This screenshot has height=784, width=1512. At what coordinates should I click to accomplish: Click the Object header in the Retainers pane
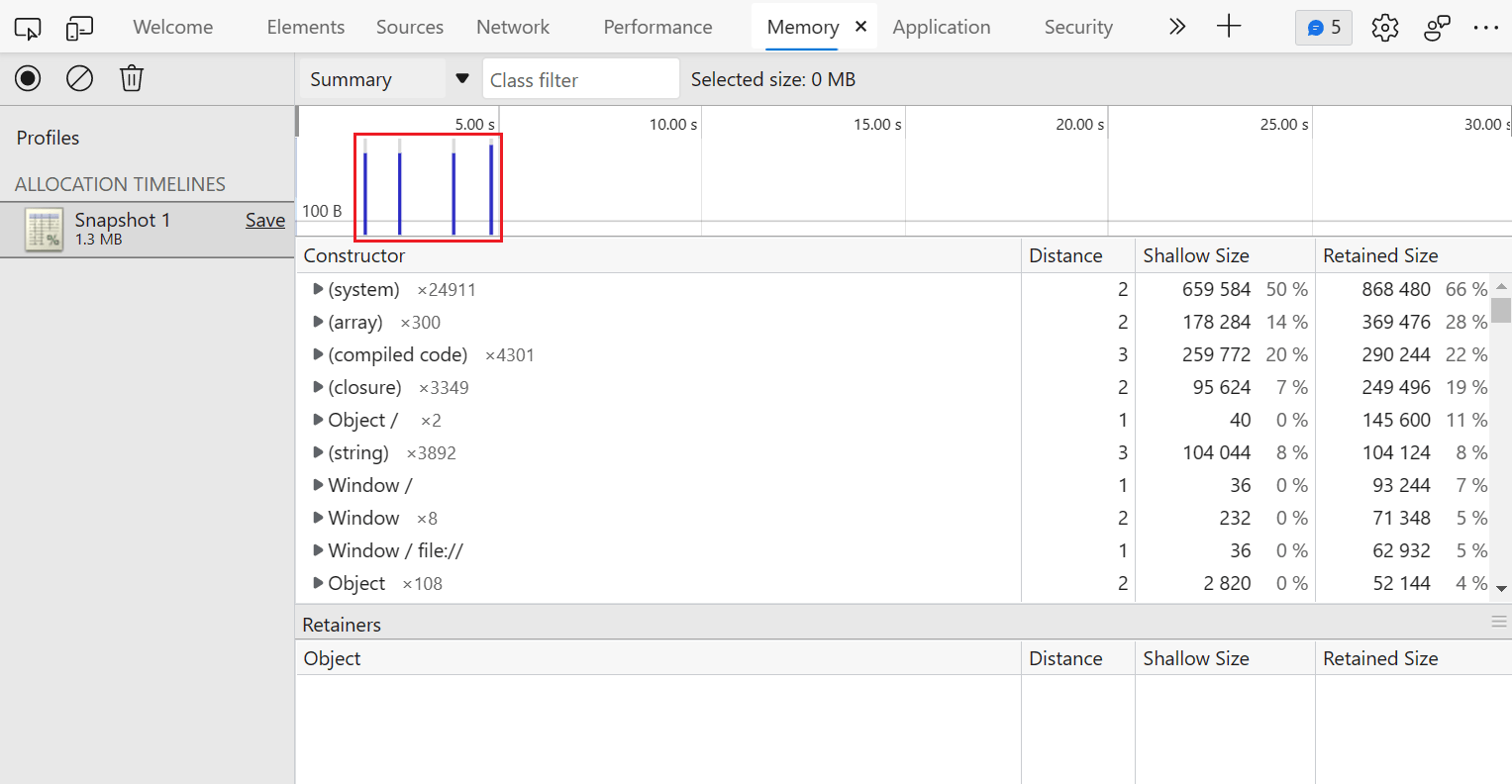pos(658,658)
